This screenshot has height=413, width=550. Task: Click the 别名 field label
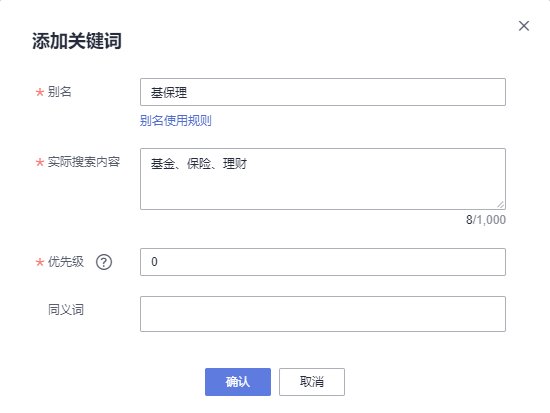(60, 92)
